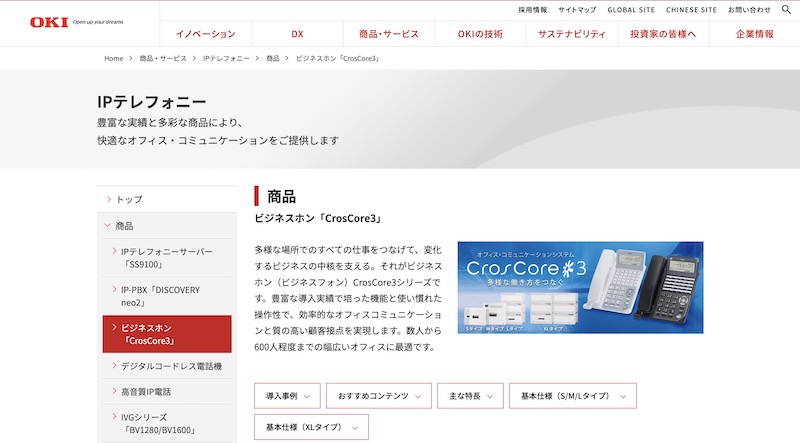Jump to おすすめコンテンツ section
Image resolution: width=800 pixels, height=443 pixels.
pyautogui.click(x=379, y=396)
